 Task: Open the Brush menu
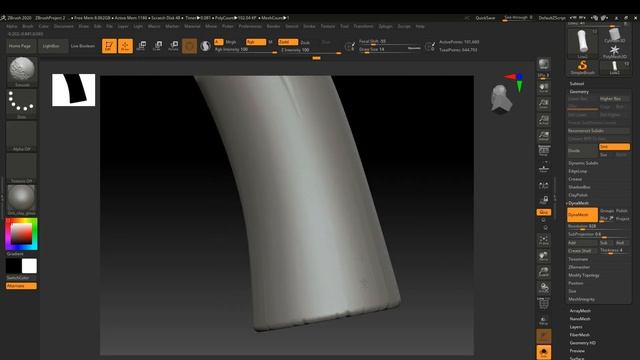tap(28, 26)
